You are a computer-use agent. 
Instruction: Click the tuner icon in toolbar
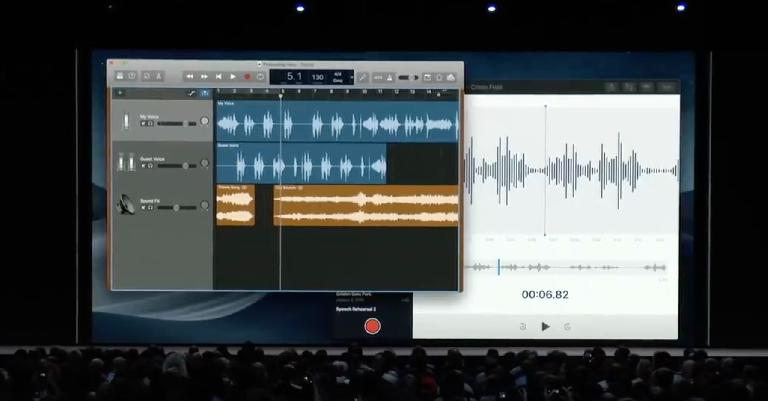pos(363,77)
